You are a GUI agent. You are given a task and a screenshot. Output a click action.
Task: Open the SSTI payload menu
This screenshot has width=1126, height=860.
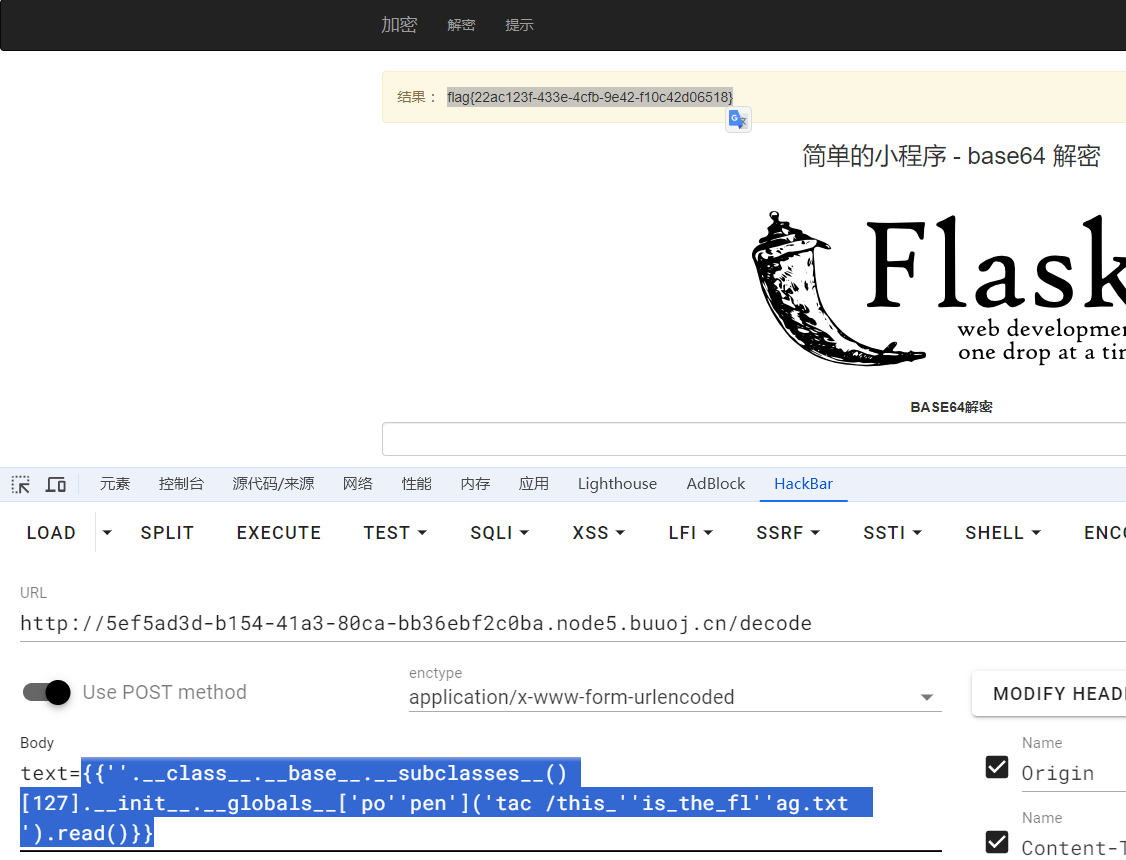point(892,533)
